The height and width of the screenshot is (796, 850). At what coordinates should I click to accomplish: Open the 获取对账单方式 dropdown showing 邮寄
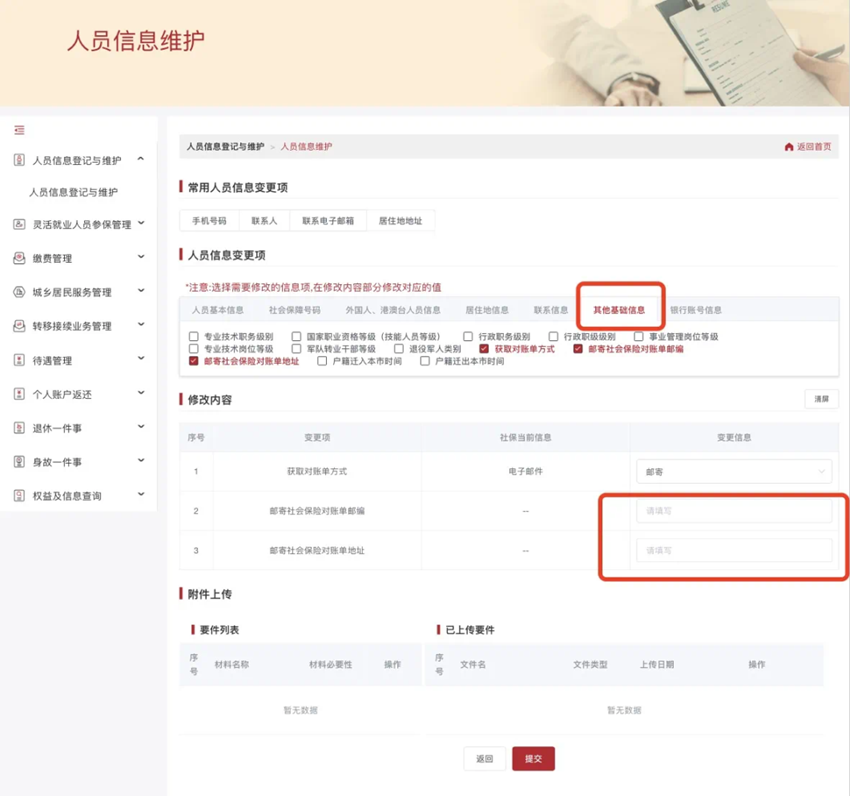733,472
